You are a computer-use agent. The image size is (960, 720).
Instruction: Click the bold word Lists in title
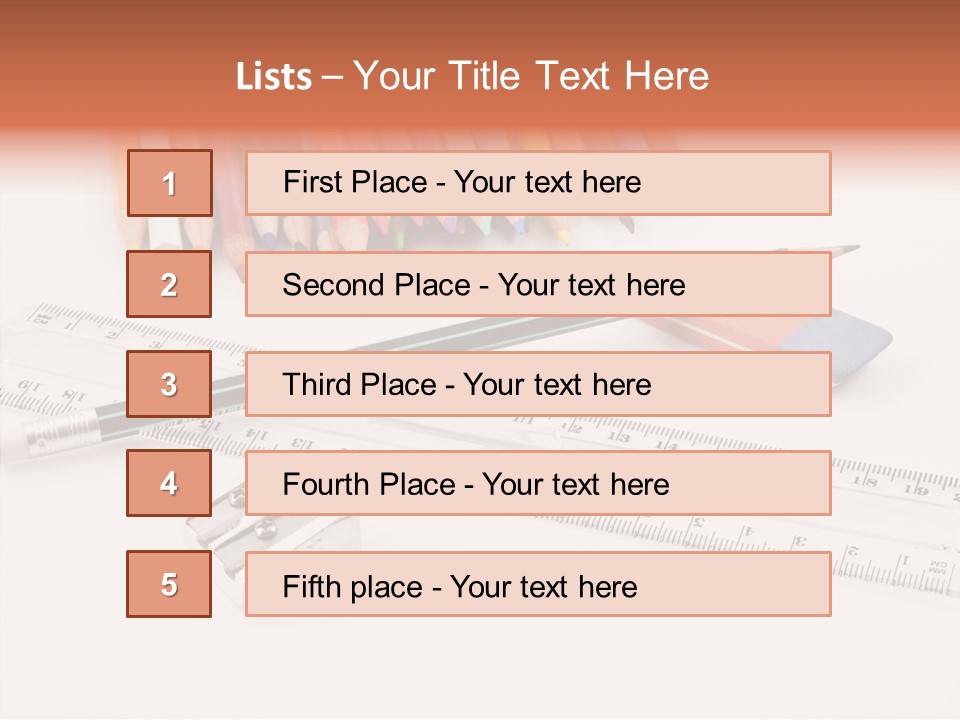coord(274,77)
